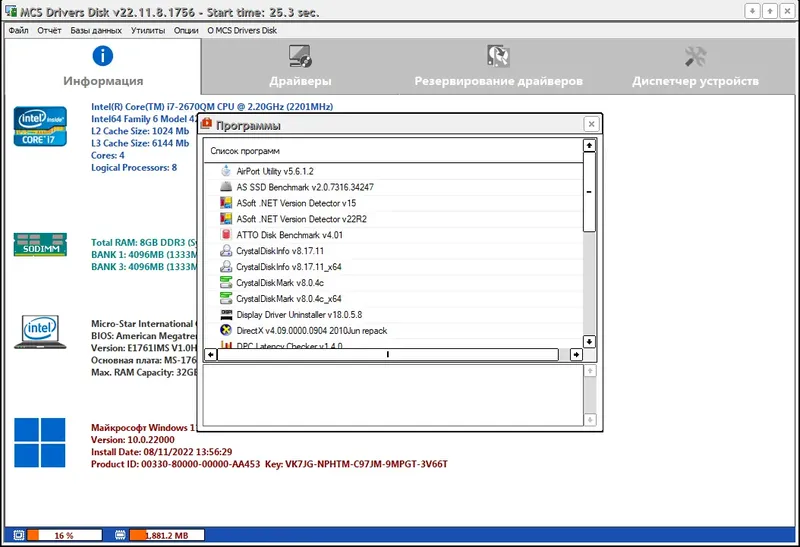Click the program list vertical scrollbar thumb
Viewport: 800px width, 547px height.
(x=589, y=192)
